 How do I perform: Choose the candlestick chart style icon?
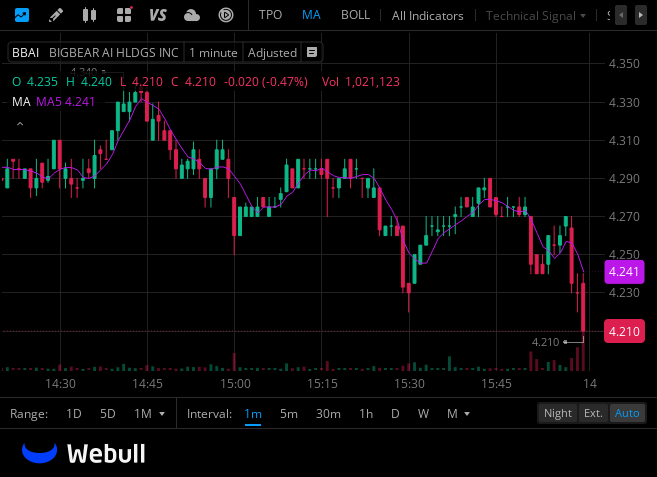click(x=89, y=15)
